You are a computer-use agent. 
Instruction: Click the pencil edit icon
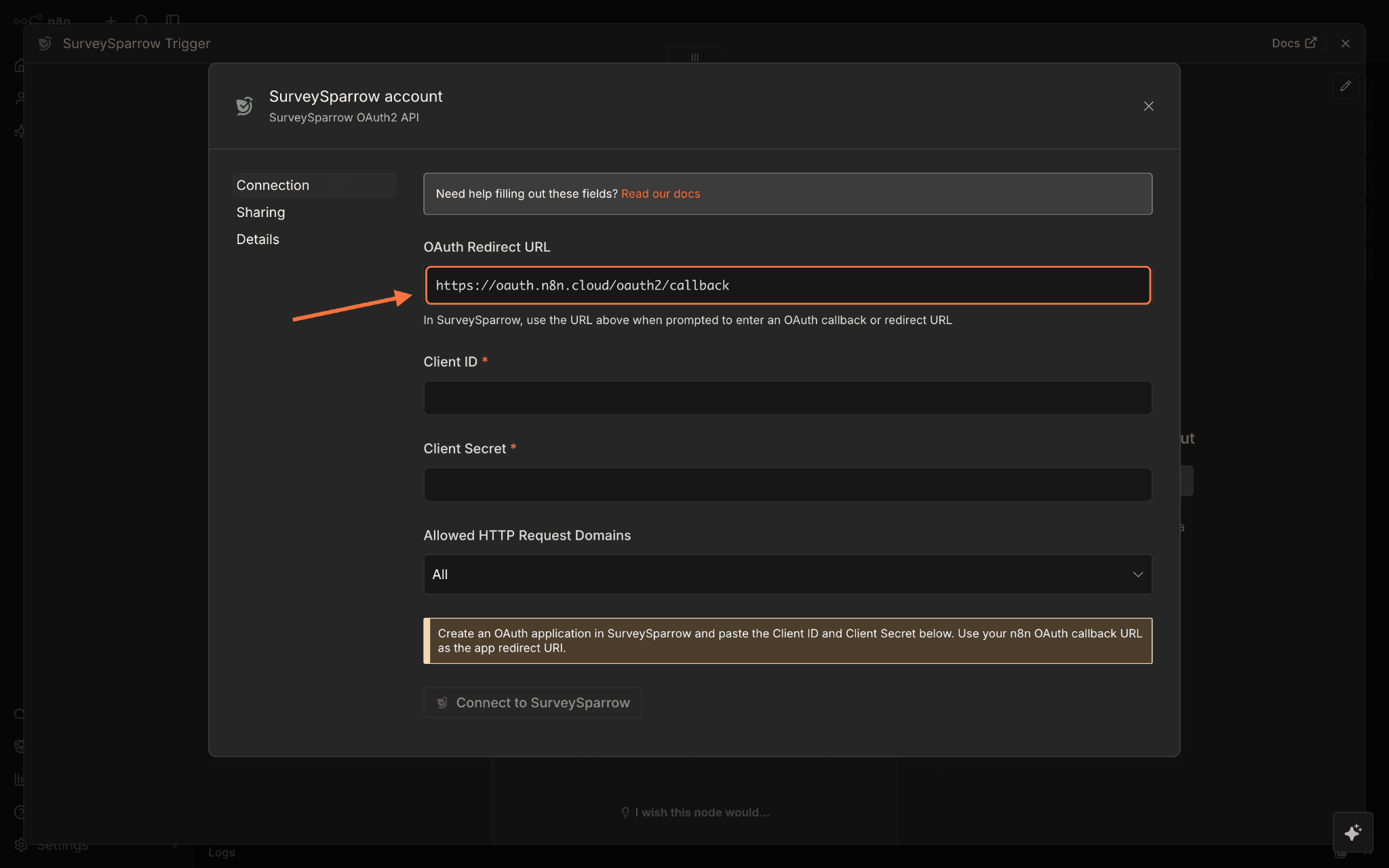point(1346,86)
